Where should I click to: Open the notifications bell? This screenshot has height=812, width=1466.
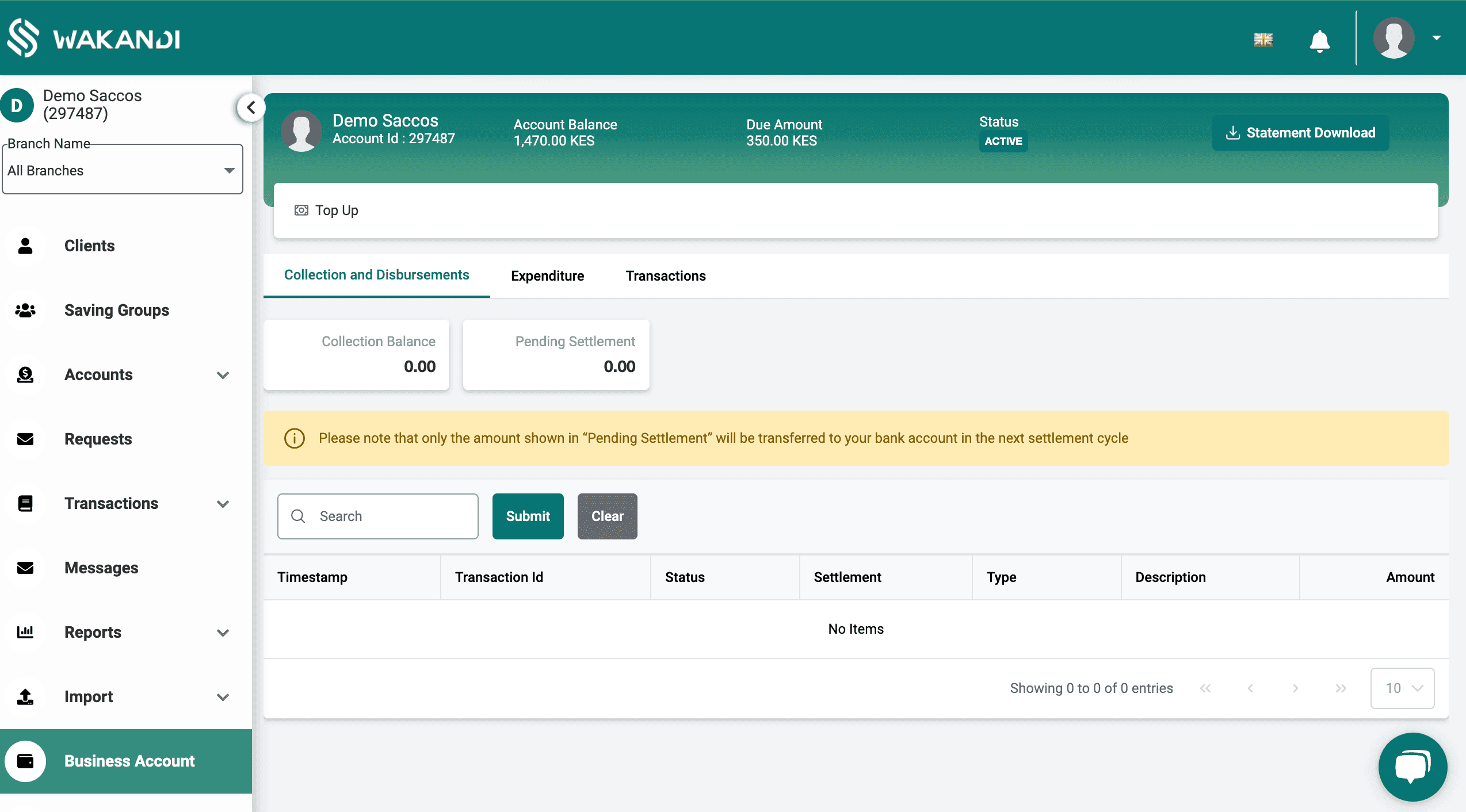[1319, 41]
